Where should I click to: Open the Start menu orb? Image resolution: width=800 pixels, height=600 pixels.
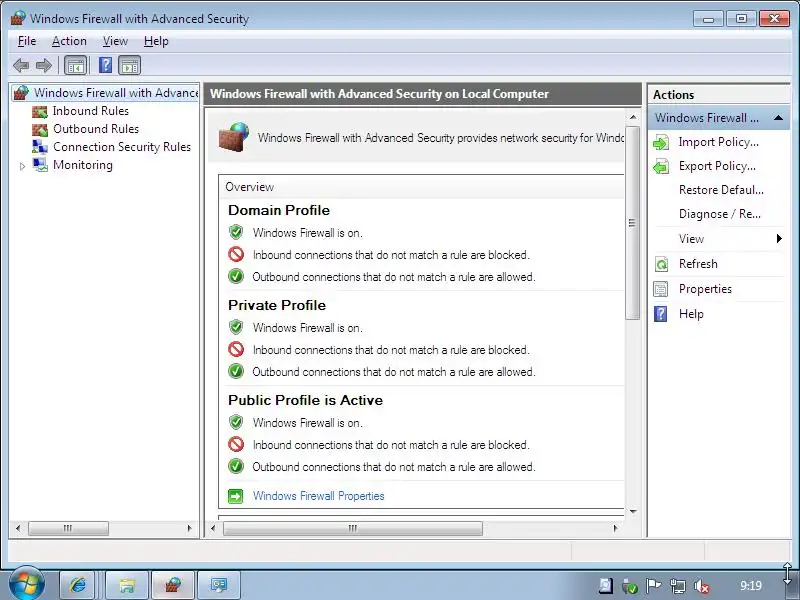point(27,584)
